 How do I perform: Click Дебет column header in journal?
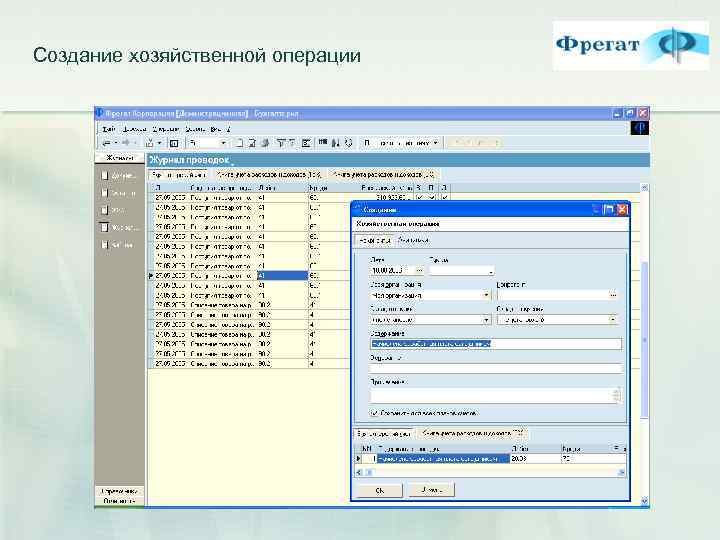point(282,188)
